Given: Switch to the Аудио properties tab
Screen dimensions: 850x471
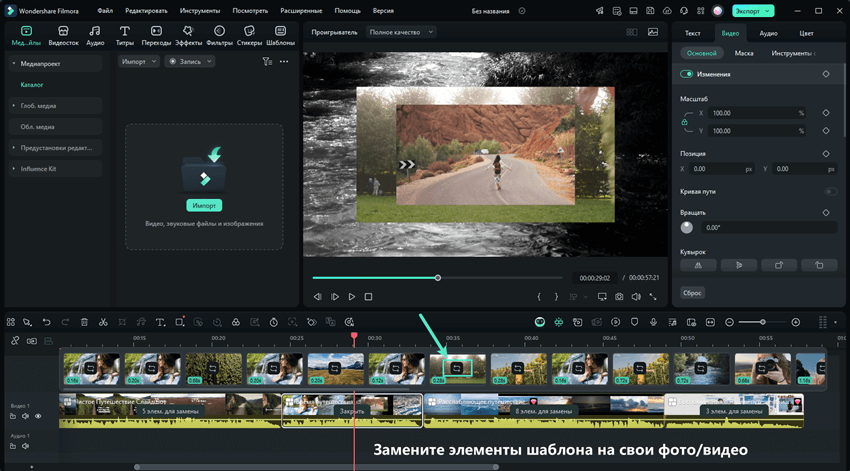Looking at the screenshot, I should pyautogui.click(x=768, y=33).
